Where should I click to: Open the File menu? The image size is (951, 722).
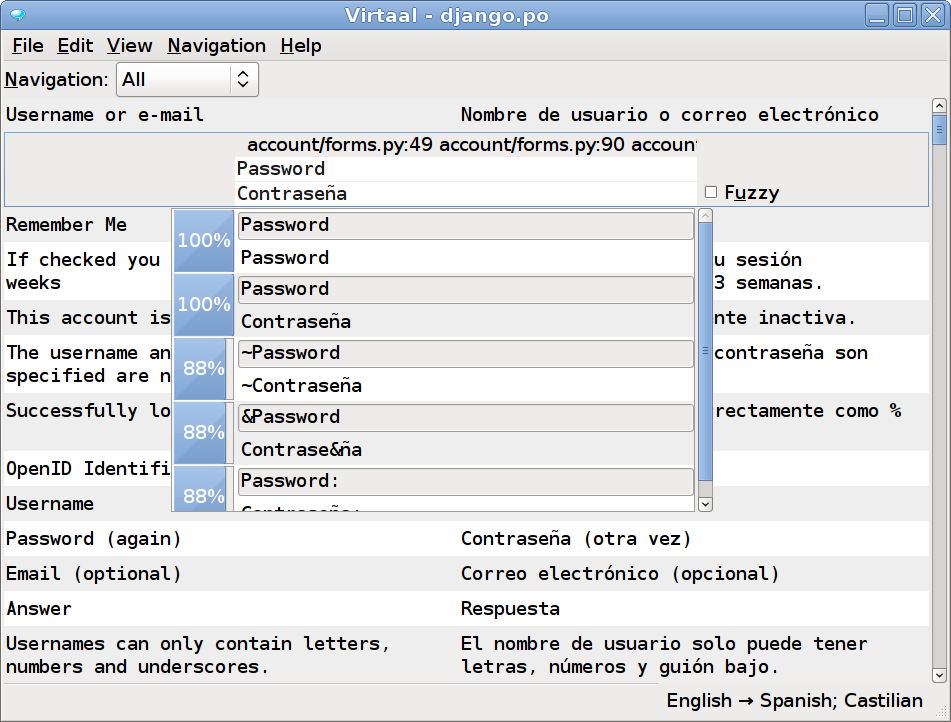point(27,46)
